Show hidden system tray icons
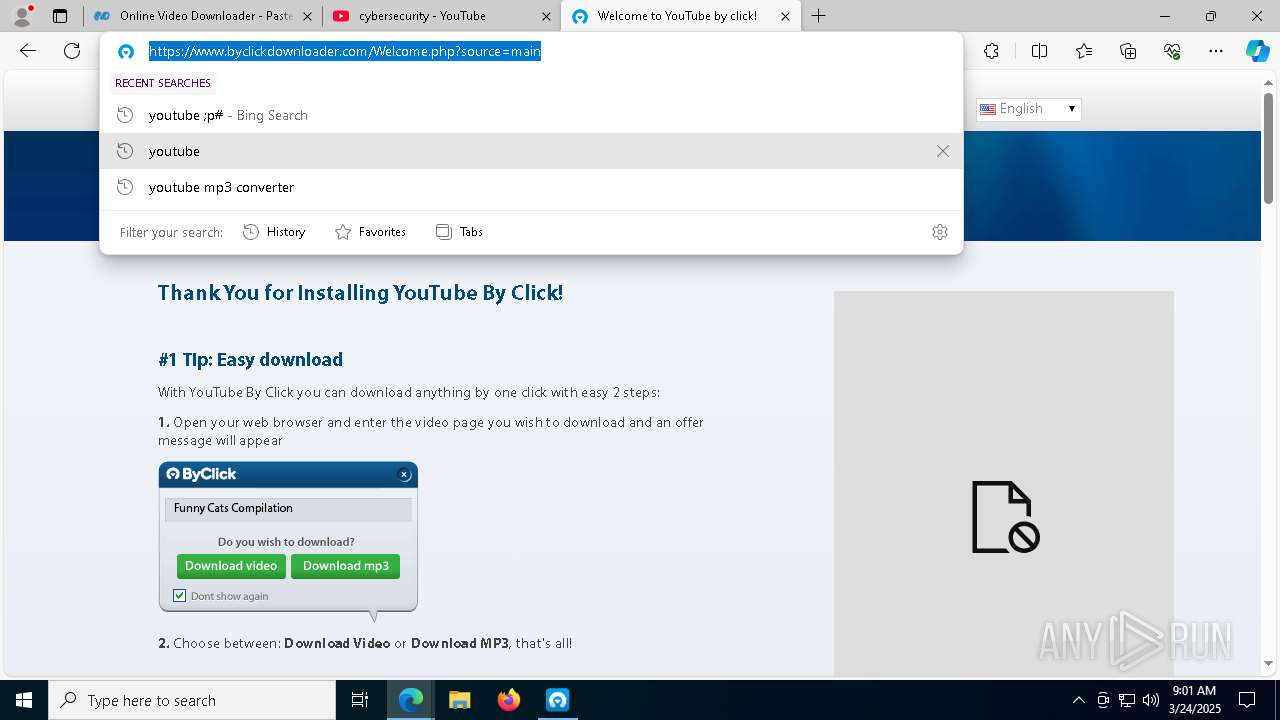The image size is (1280, 720). tap(1078, 700)
